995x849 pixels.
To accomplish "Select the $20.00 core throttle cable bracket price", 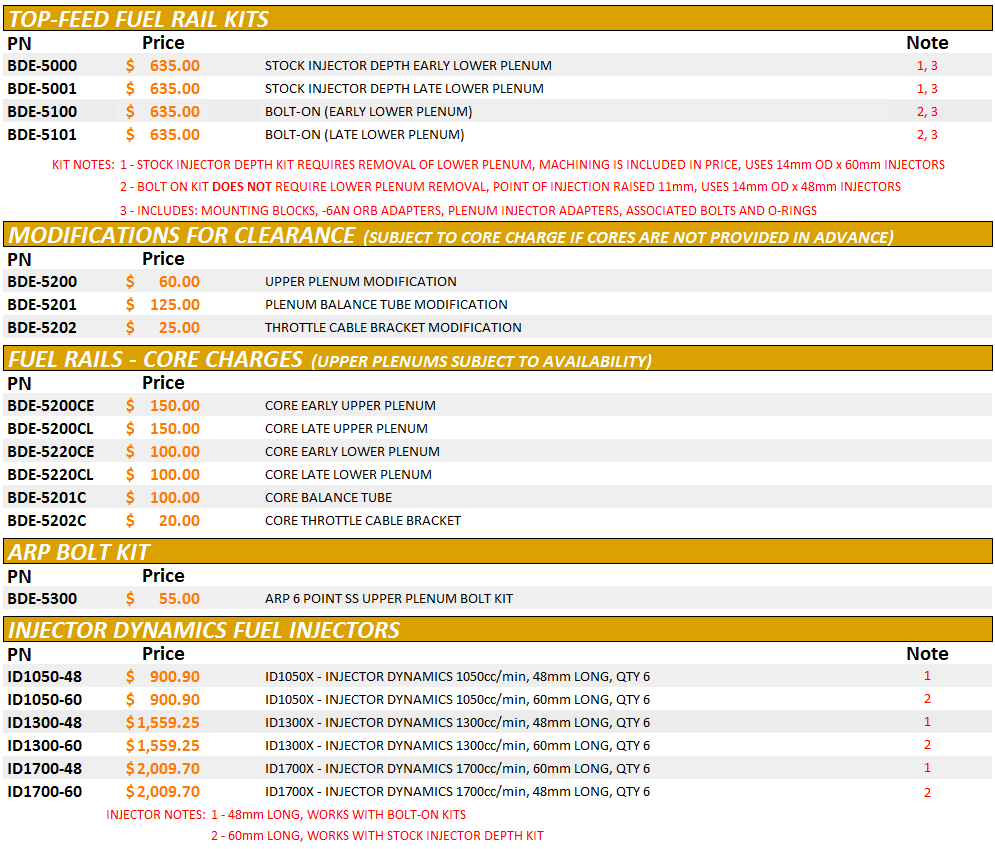I will point(164,521).
